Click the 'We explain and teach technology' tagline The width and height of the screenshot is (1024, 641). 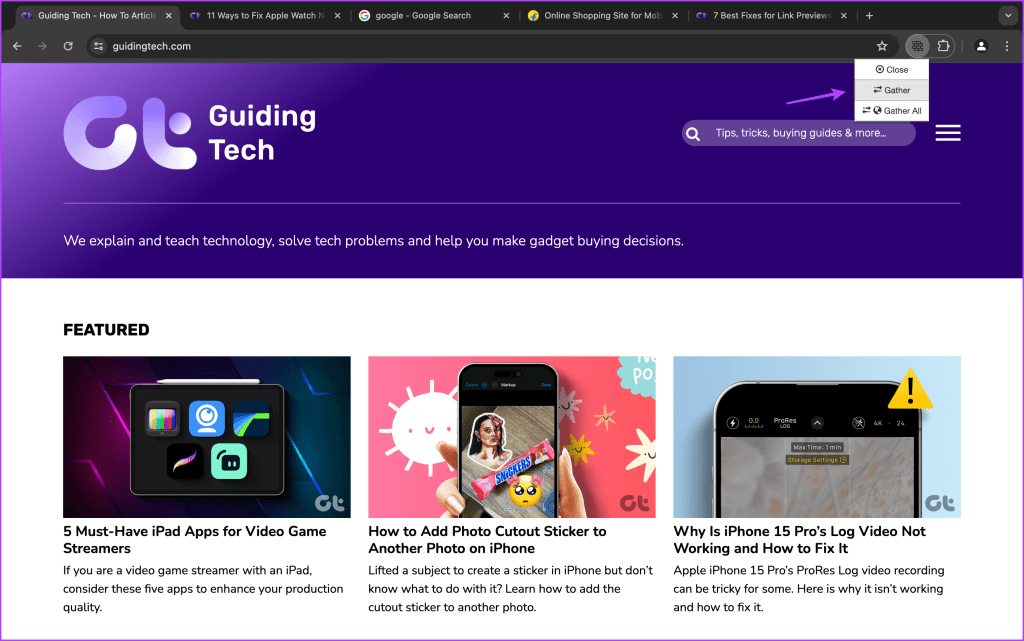tap(374, 241)
